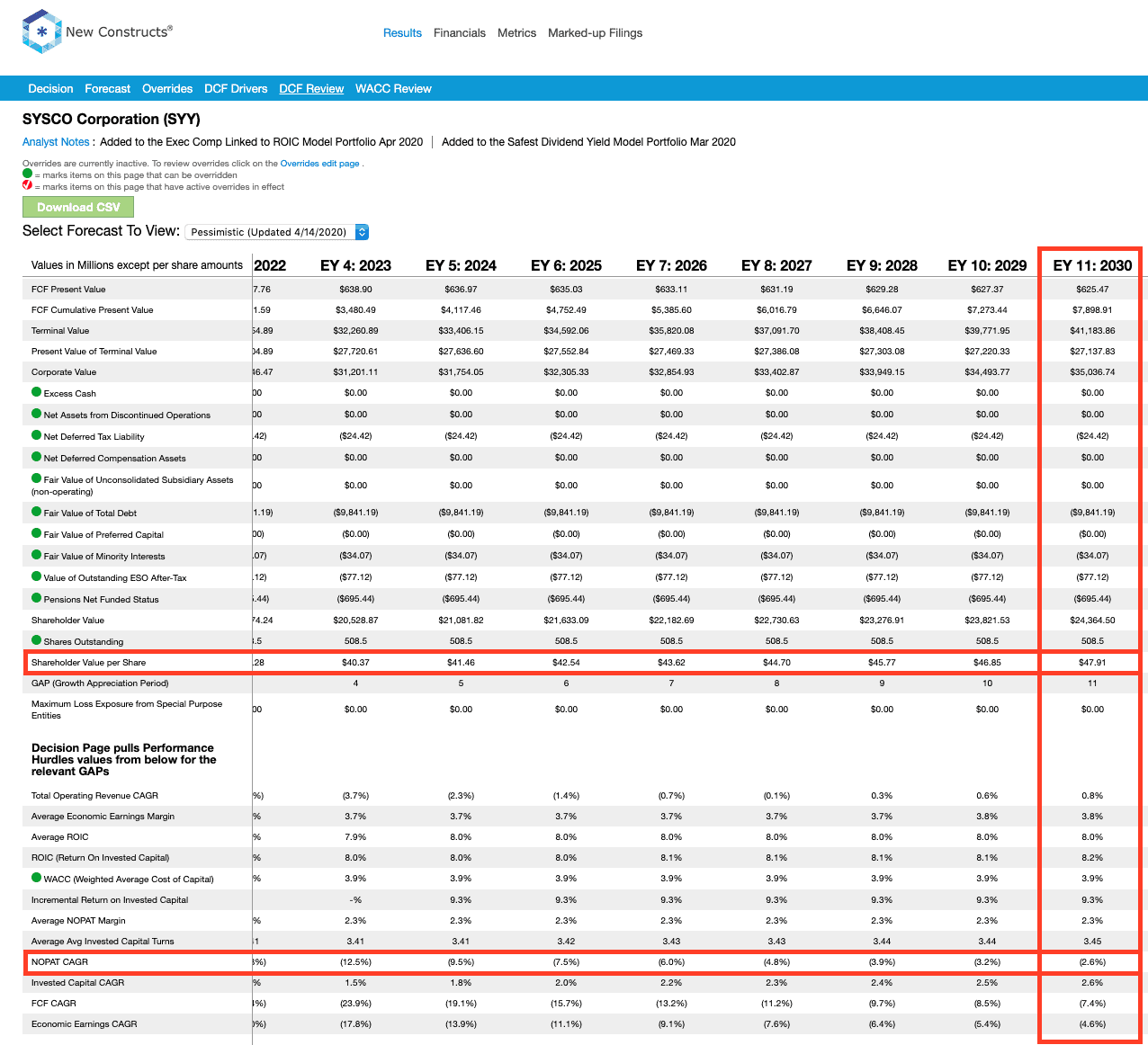
Task: Switch to the WACC Review tab
Action: pyautogui.click(x=393, y=88)
